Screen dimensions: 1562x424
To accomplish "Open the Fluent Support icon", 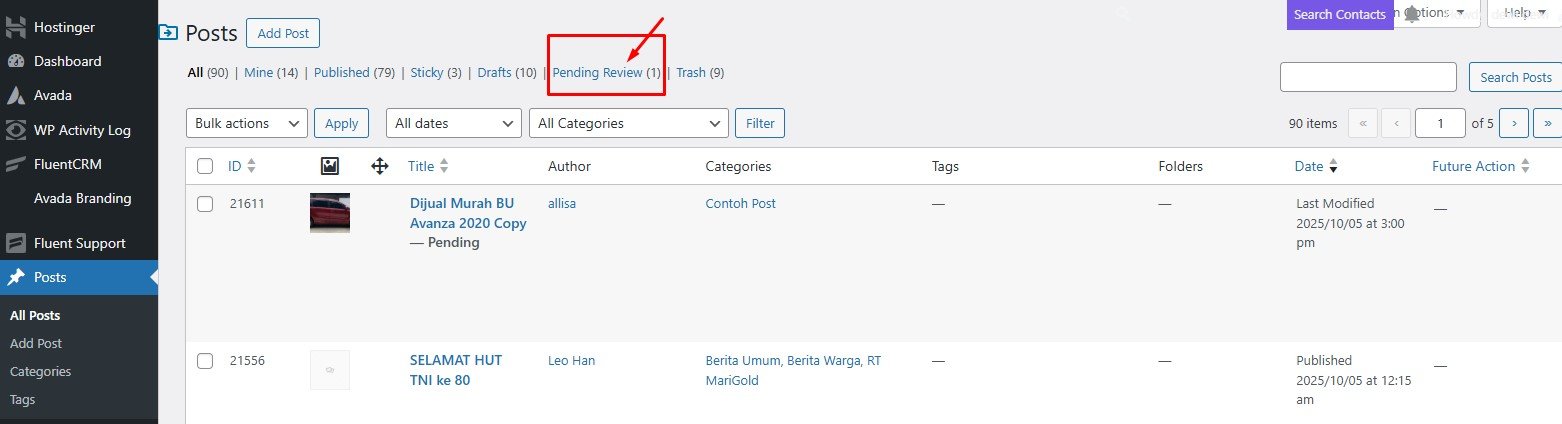I will 15,243.
